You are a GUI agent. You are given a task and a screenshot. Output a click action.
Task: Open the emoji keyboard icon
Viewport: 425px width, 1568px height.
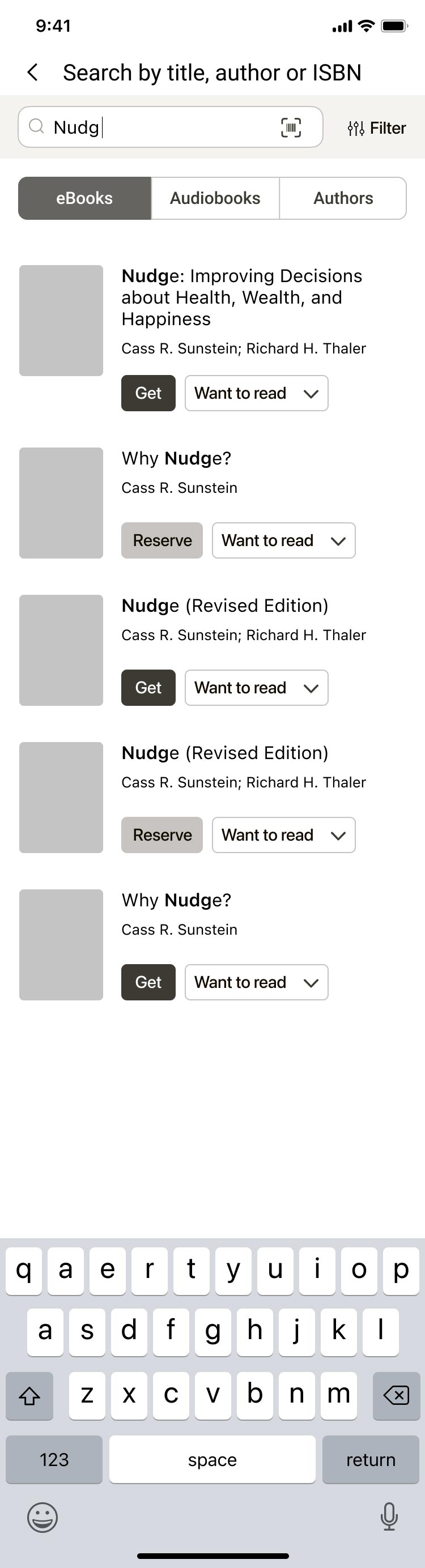point(42,1517)
